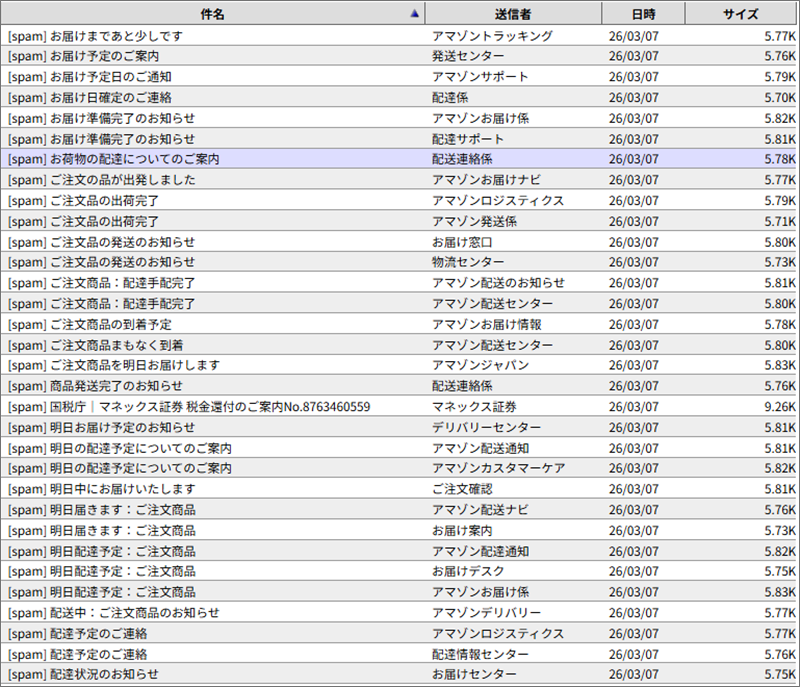The width and height of the screenshot is (800, 687).
Task: Sort emails by サイズ column header
Action: 741,14
